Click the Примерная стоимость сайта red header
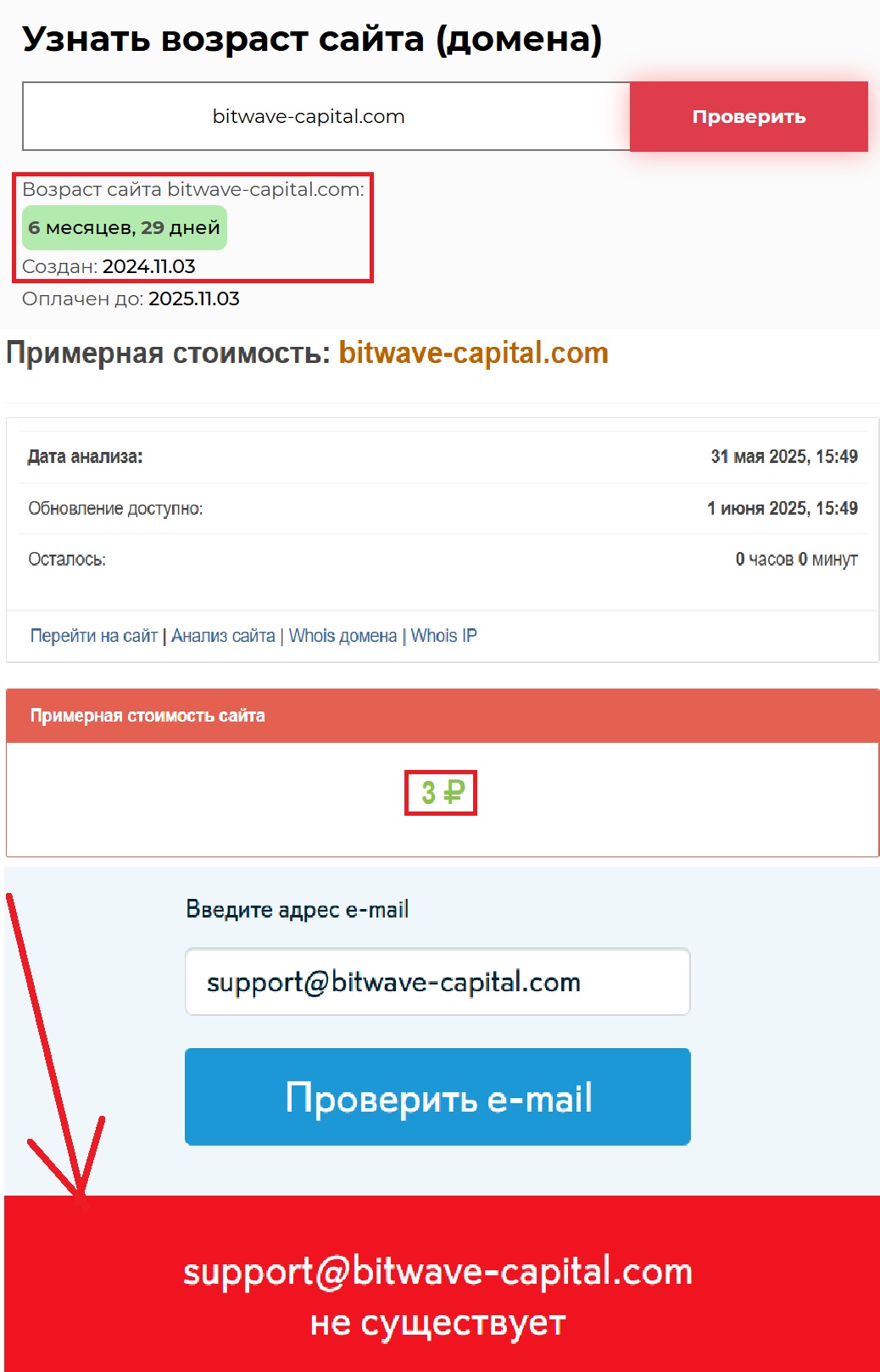Screen dimensions: 880x1372 (x=442, y=716)
